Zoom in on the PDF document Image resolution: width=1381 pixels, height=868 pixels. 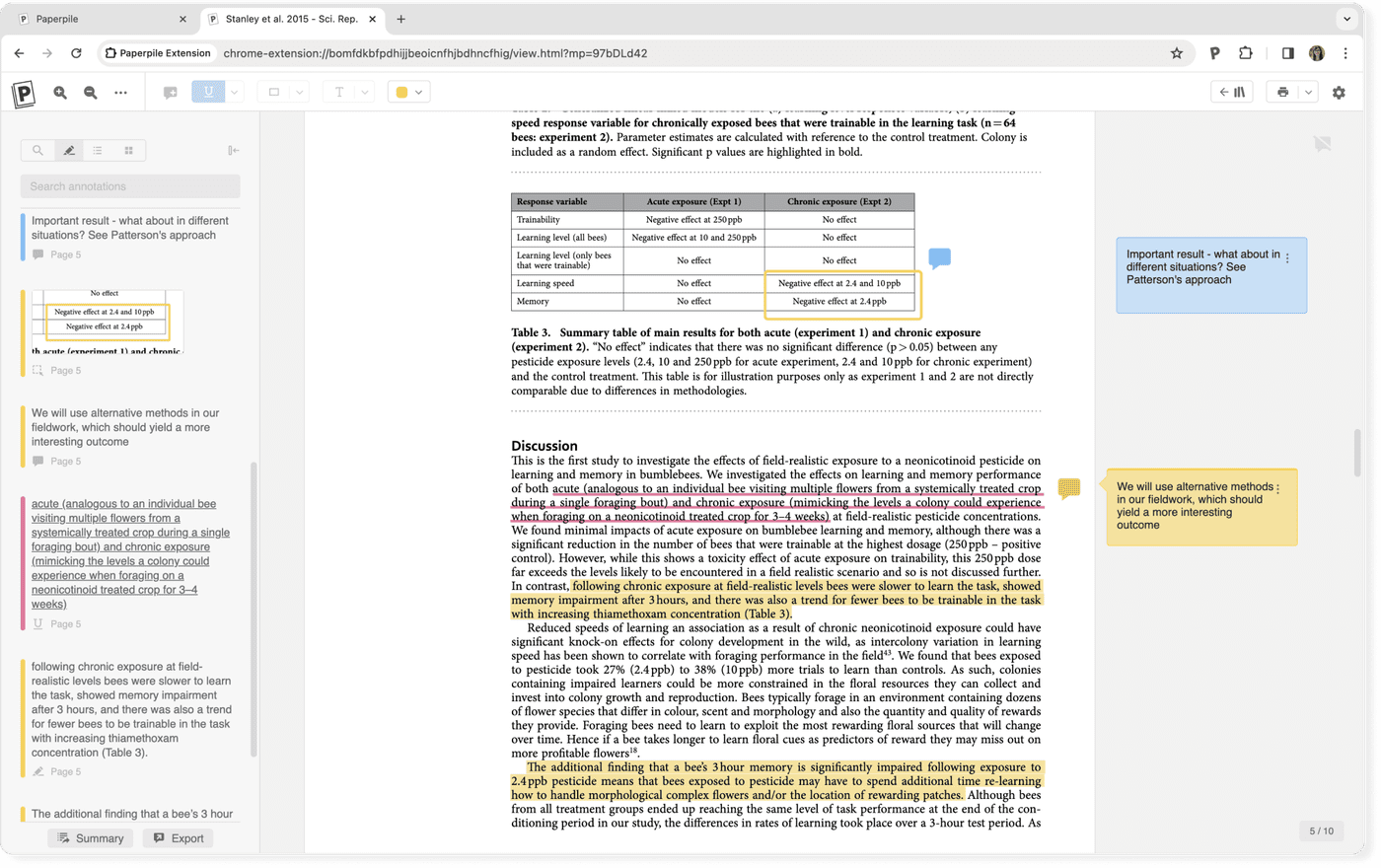click(59, 91)
